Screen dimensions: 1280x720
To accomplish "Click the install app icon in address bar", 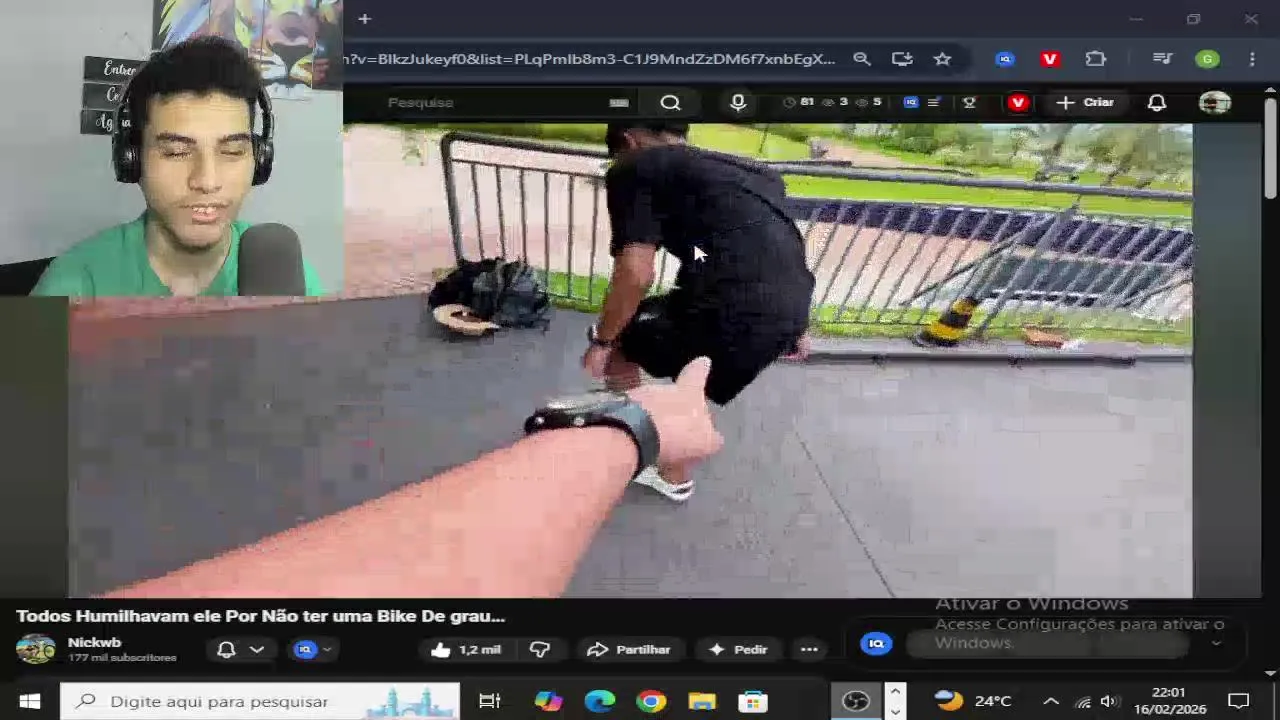I will [902, 59].
